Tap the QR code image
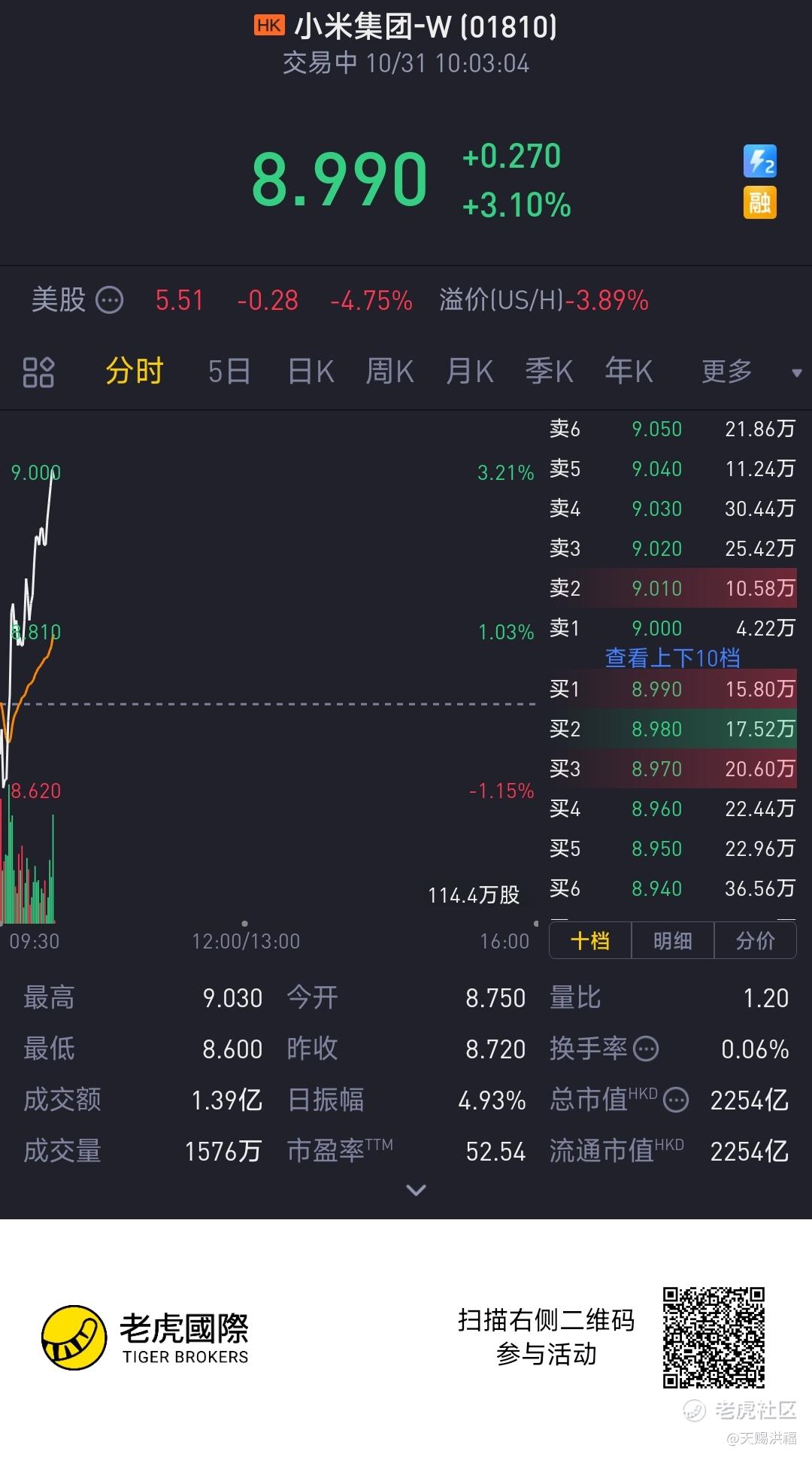Screen dimensions: 812x1457 pyautogui.click(x=714, y=1337)
